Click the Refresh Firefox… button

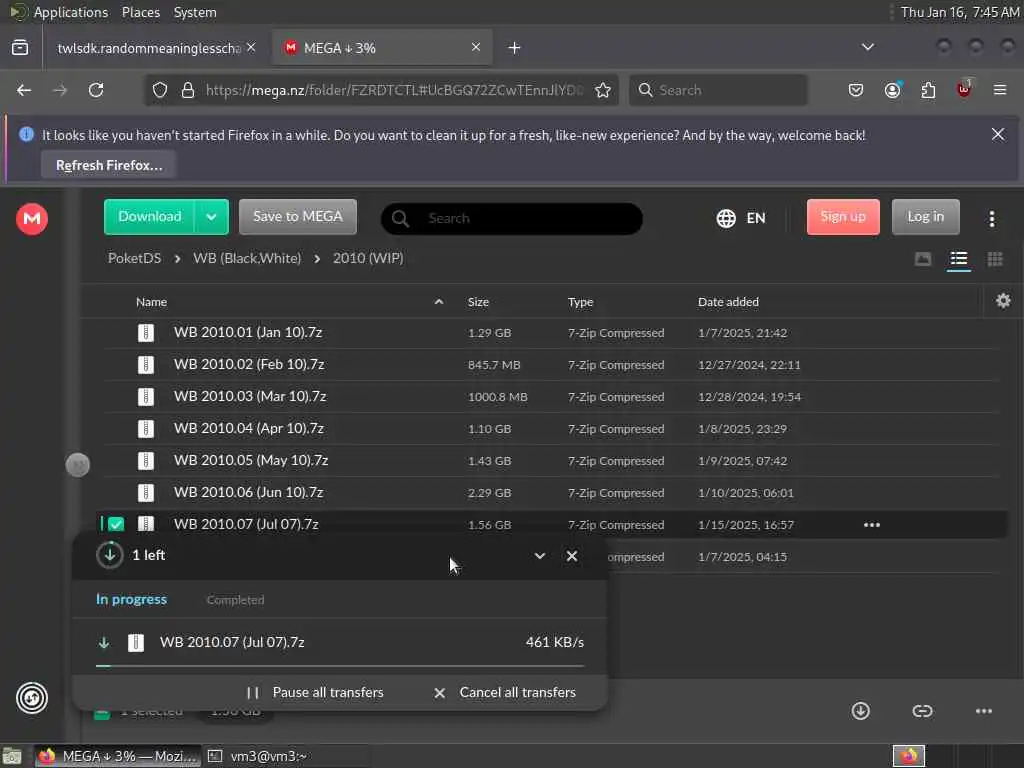[109, 165]
